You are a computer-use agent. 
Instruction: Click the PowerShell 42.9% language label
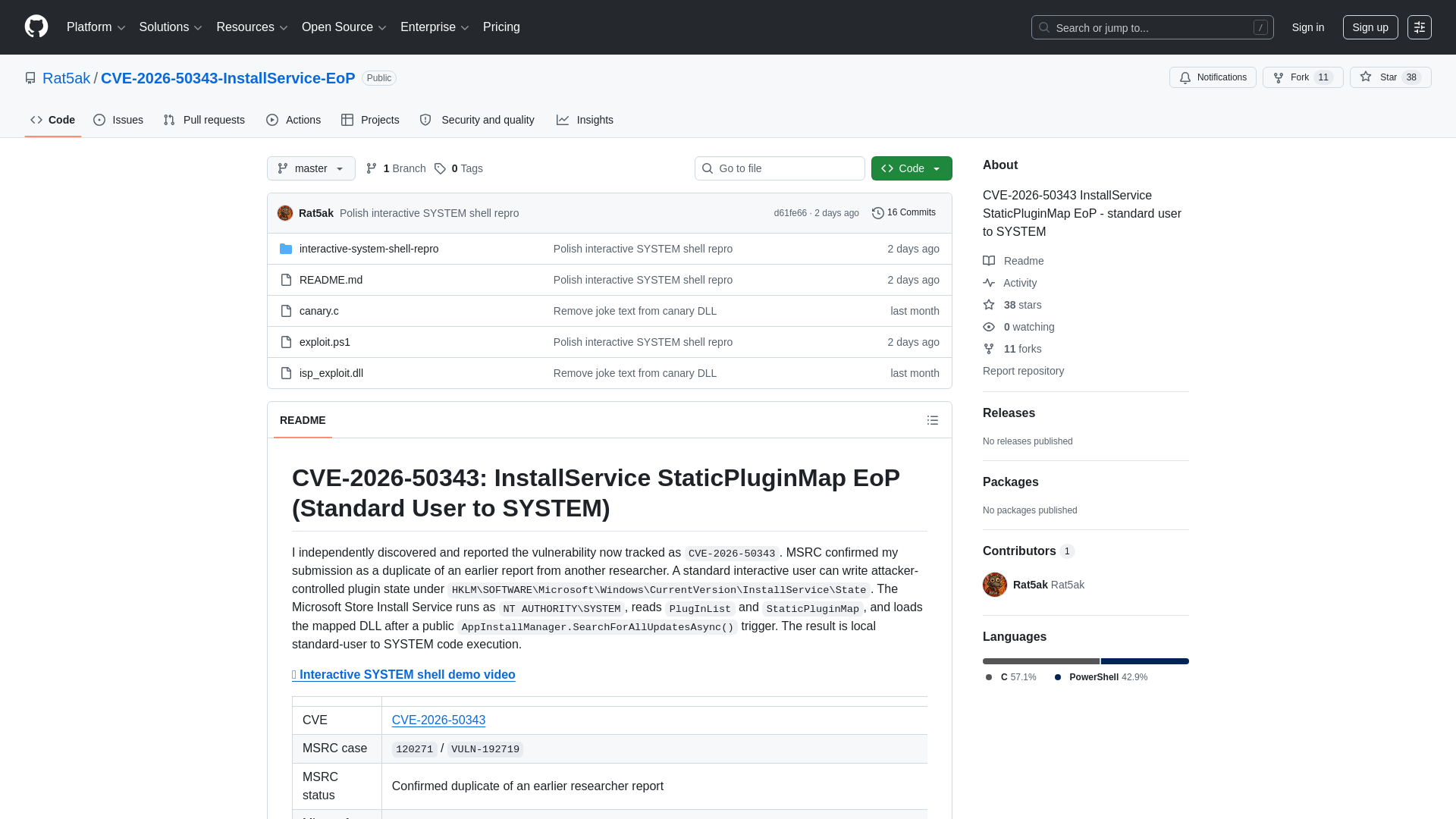coord(1101,677)
